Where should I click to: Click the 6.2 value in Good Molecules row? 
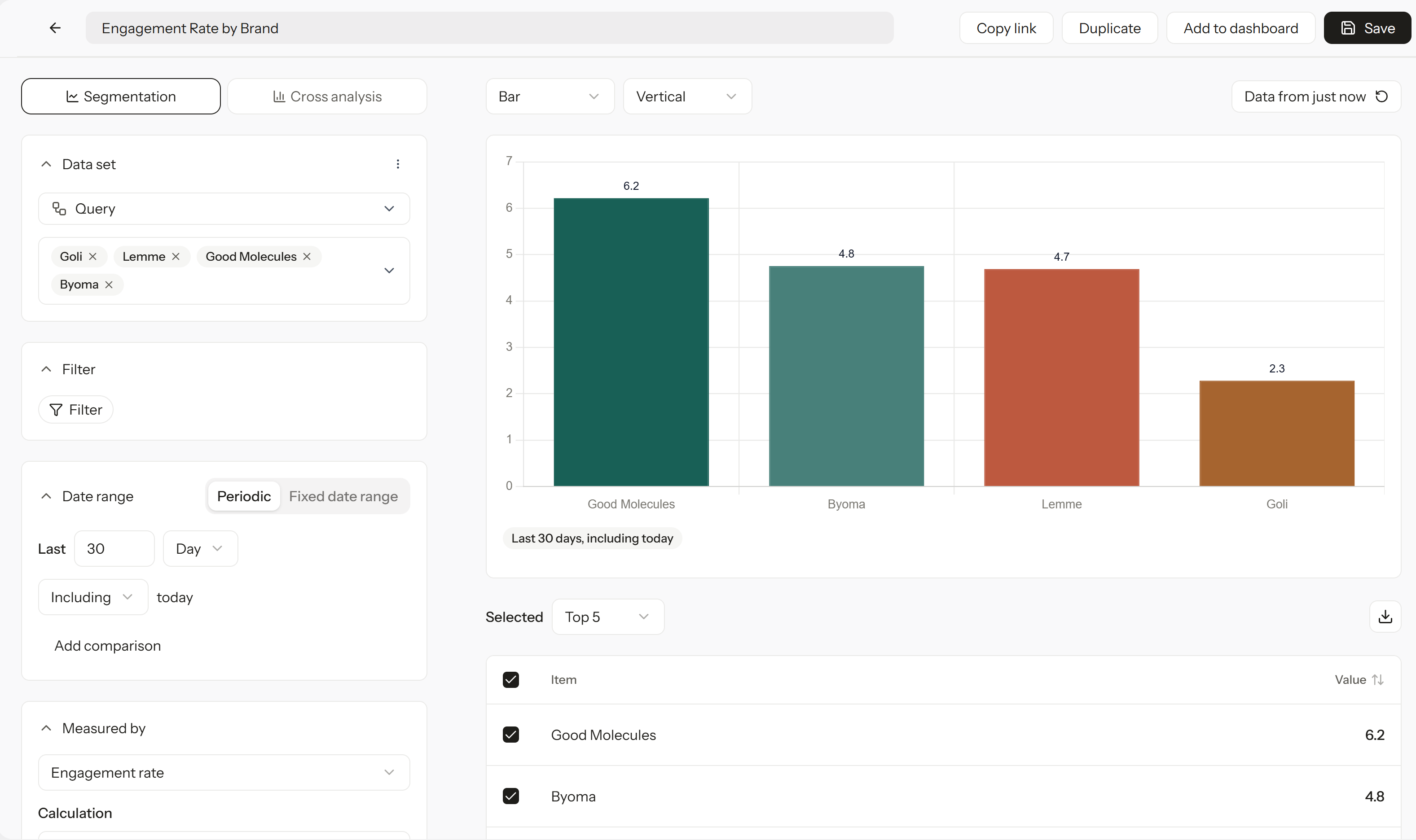pyautogui.click(x=1375, y=735)
